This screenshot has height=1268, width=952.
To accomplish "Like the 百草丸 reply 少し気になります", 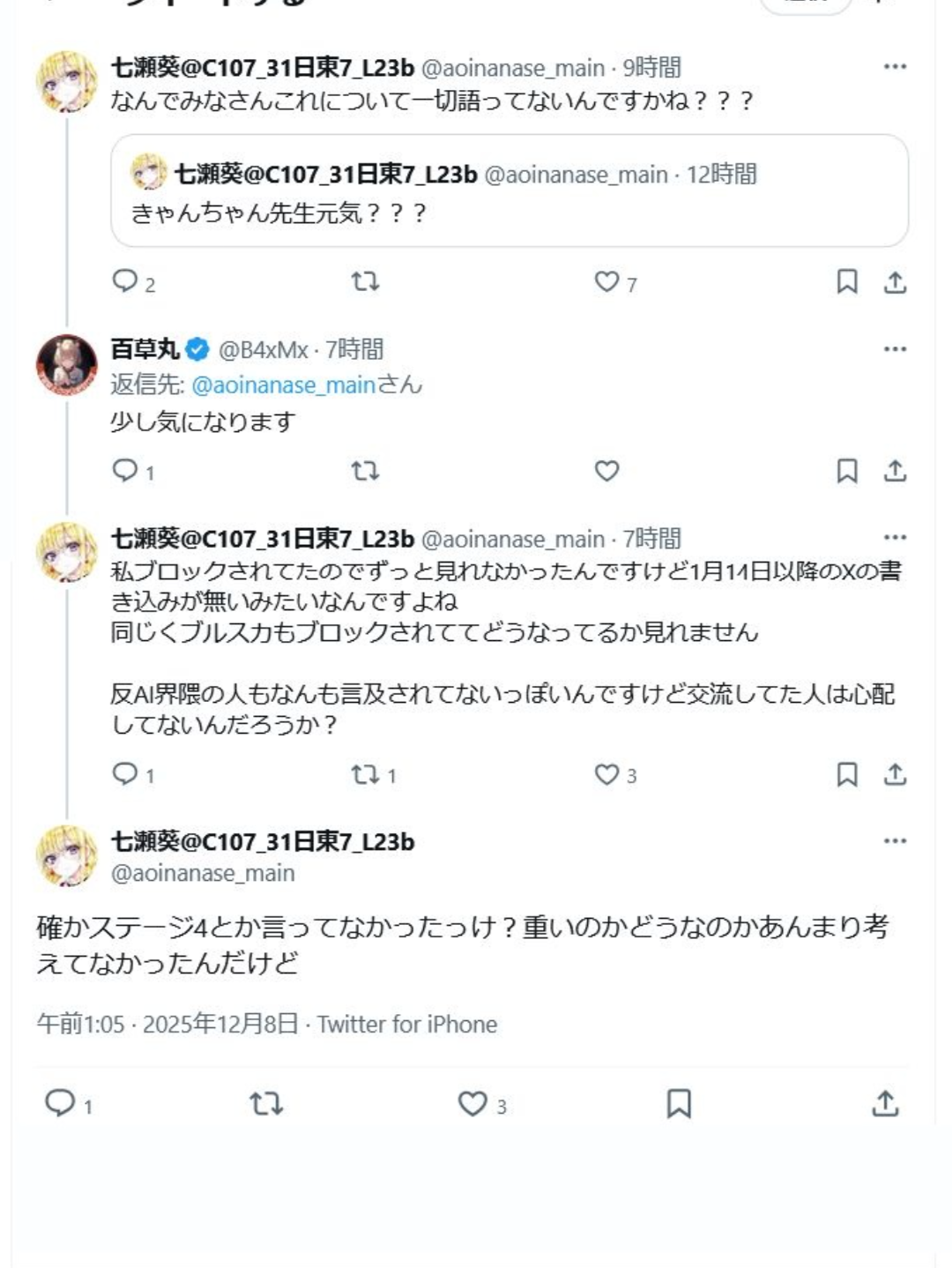I will tap(606, 471).
